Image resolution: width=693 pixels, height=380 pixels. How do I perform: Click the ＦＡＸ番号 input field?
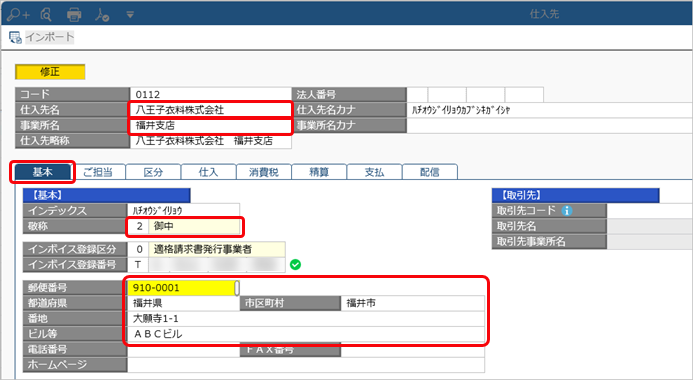413,350
